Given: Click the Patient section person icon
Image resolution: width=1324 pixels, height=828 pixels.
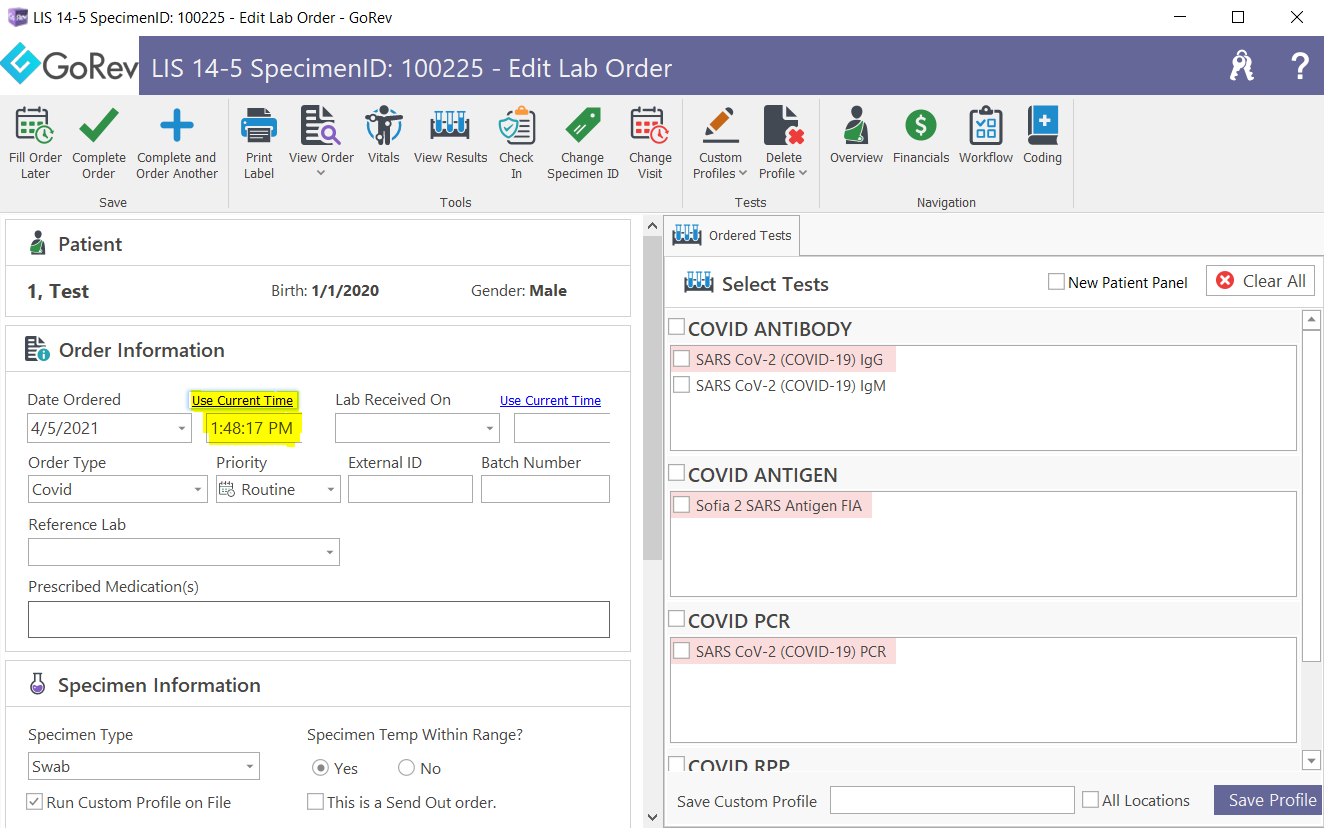Looking at the screenshot, I should [38, 243].
